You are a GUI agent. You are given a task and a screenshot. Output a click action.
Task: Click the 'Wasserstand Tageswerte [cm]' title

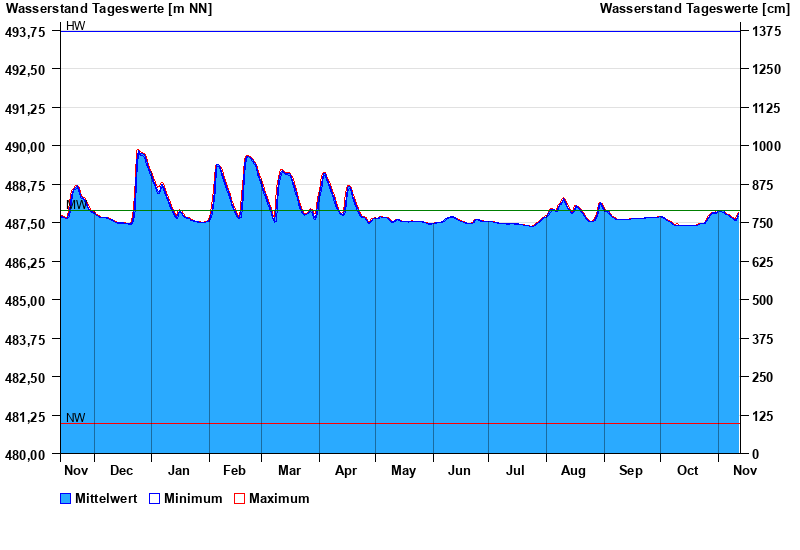click(x=694, y=9)
